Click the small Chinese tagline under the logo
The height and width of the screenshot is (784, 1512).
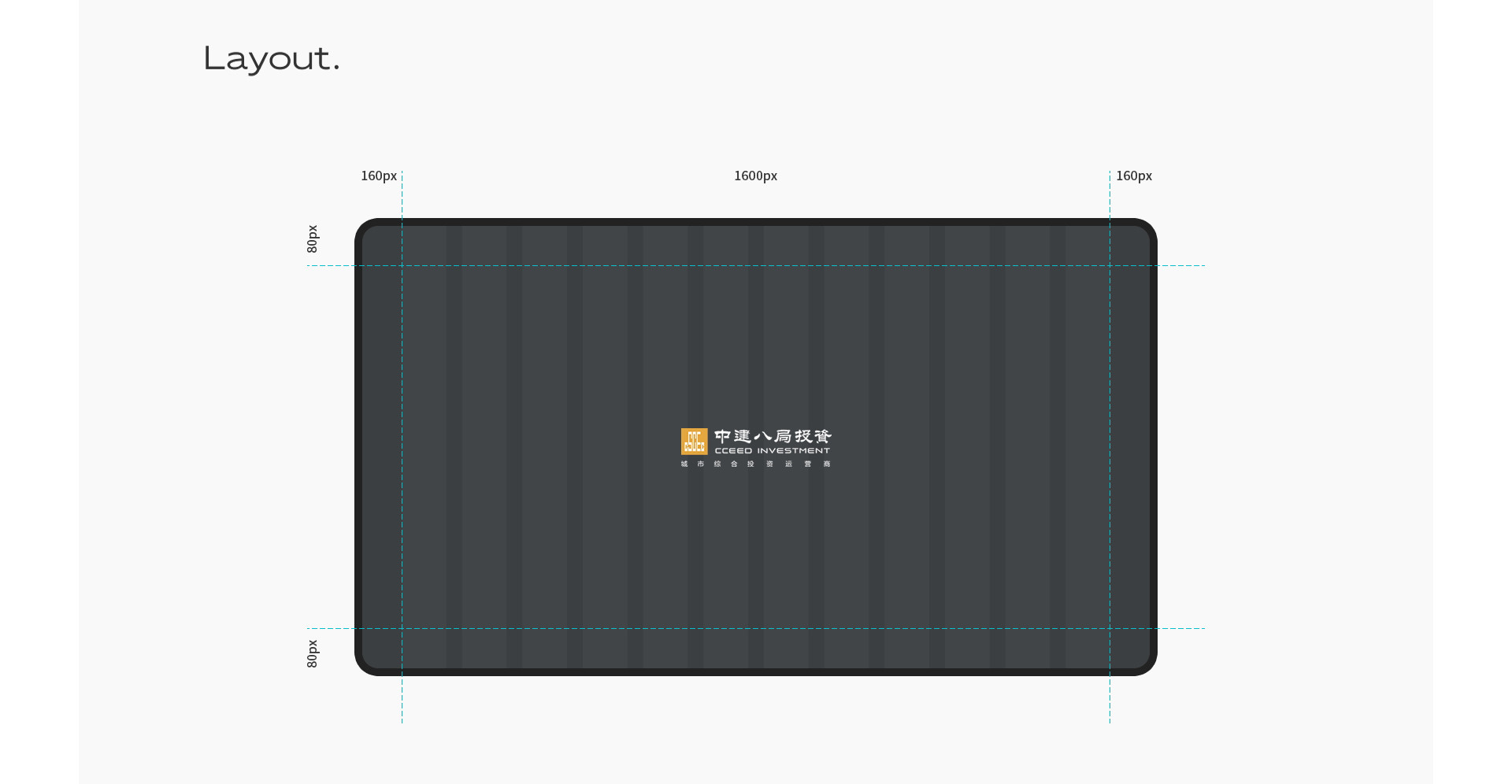[756, 464]
